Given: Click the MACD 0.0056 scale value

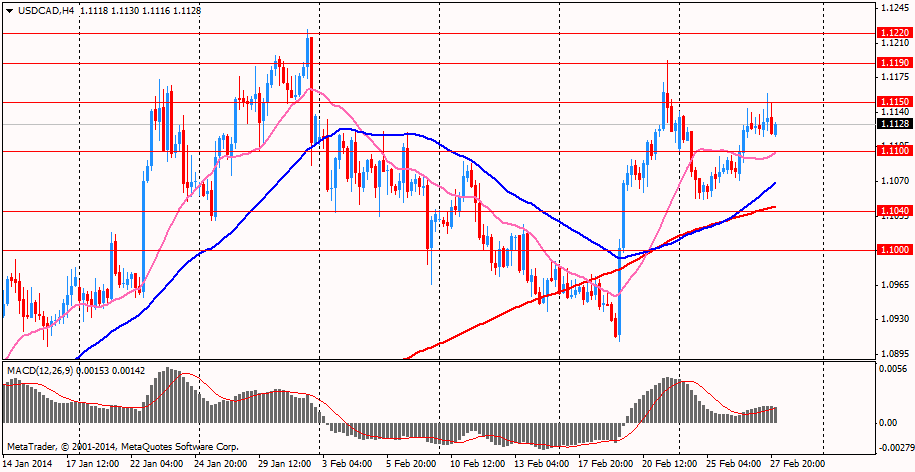Looking at the screenshot, I should (x=893, y=369).
